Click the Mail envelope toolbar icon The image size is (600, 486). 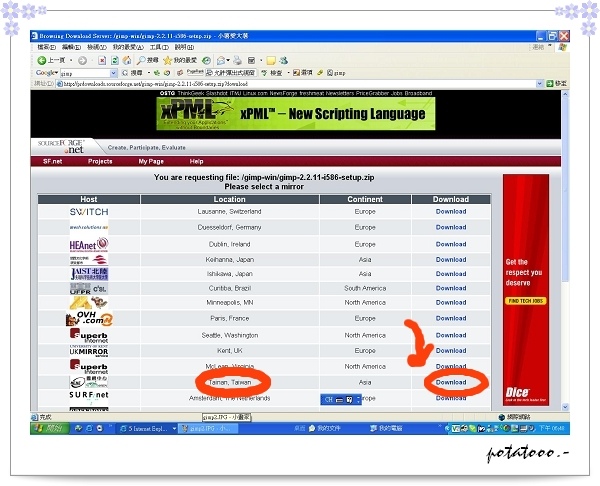[x=221, y=60]
